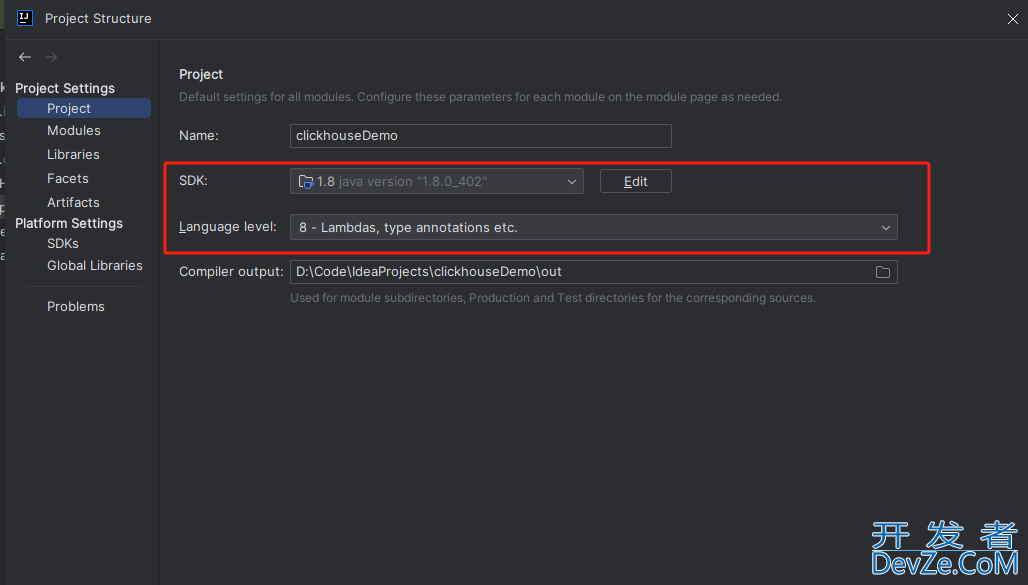
Task: Browse compiler output with folder icon
Action: coord(882,272)
